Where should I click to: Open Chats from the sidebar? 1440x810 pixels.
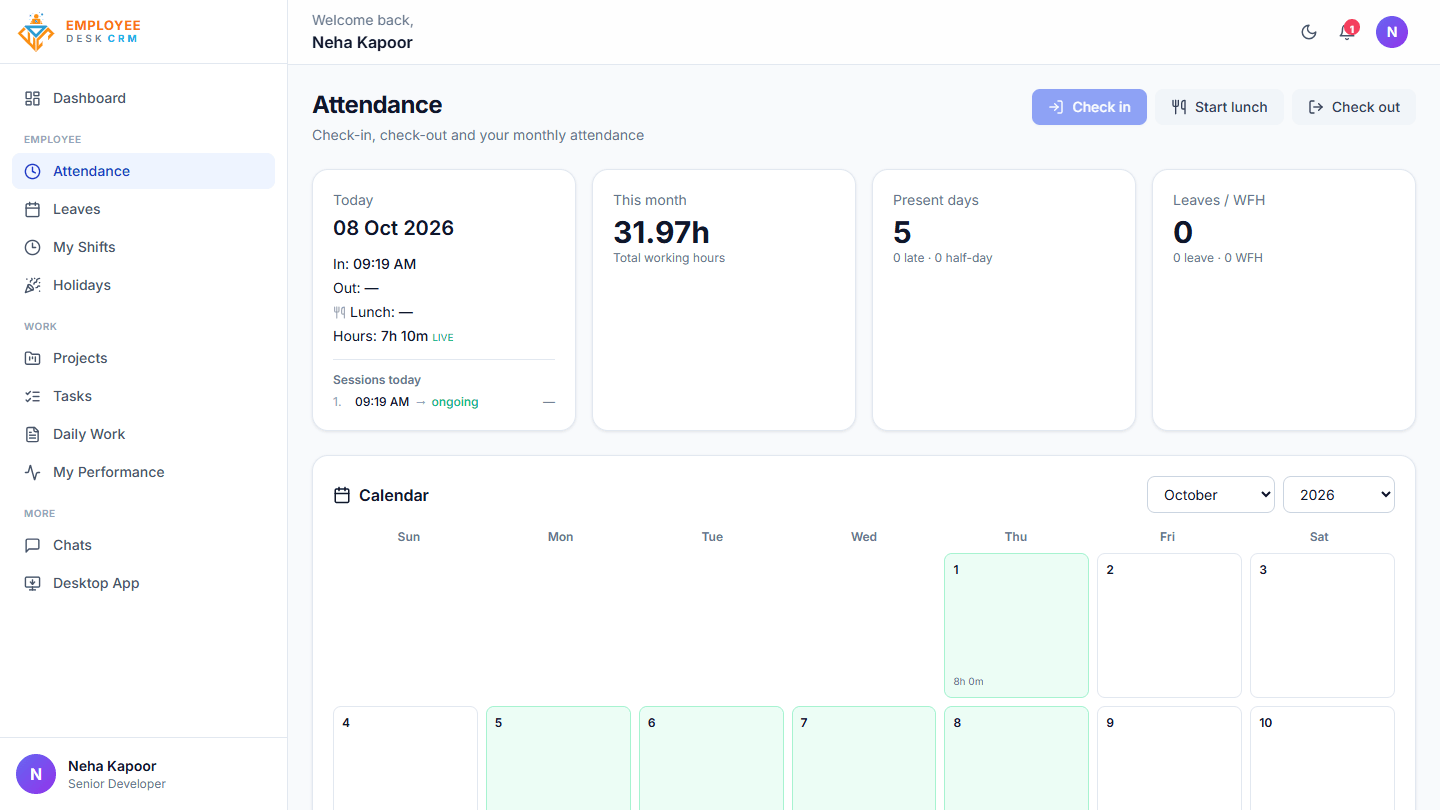tap(143, 545)
